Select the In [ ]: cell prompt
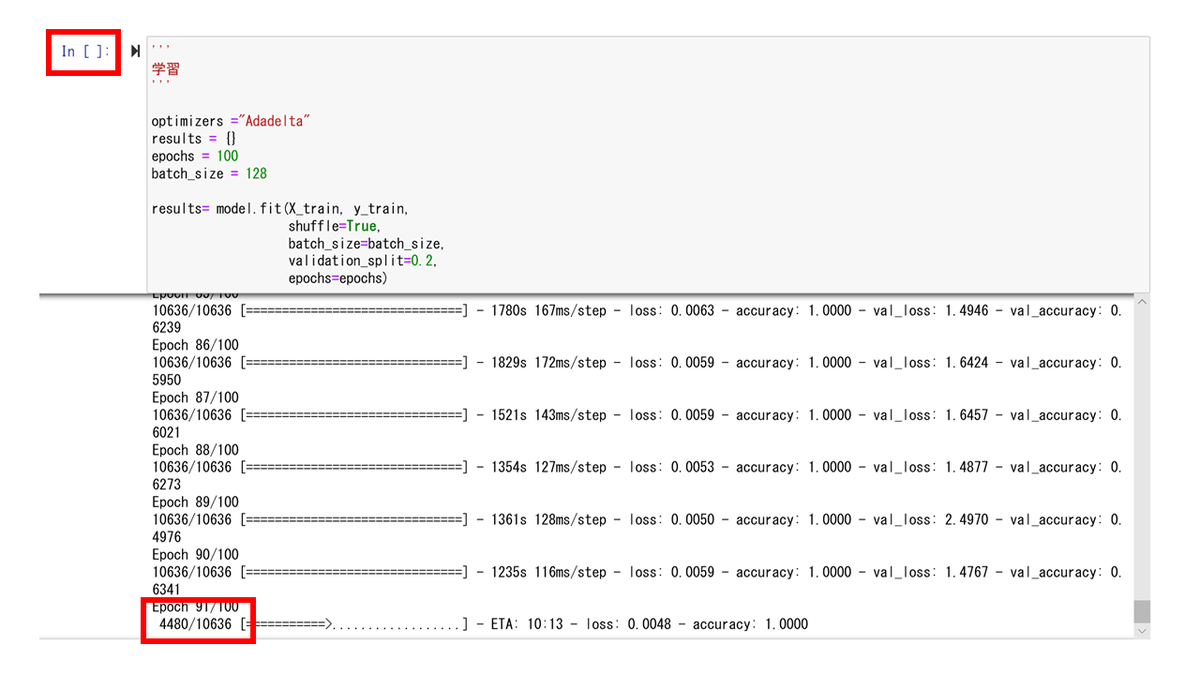 (84, 51)
